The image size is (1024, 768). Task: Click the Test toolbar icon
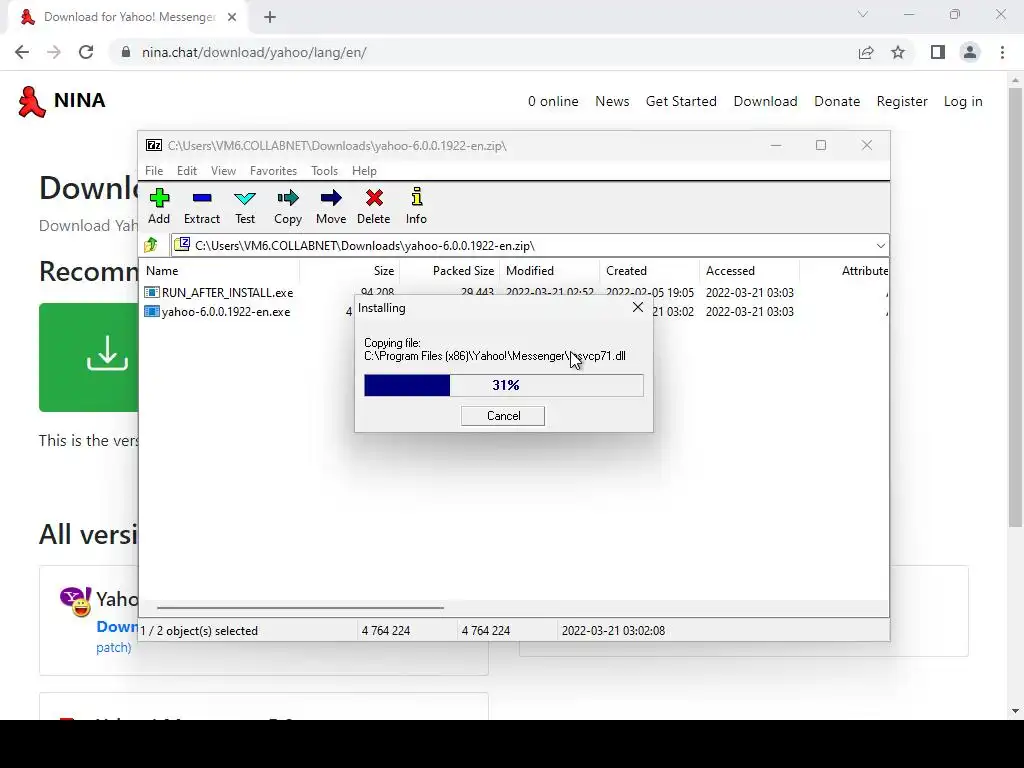point(245,199)
